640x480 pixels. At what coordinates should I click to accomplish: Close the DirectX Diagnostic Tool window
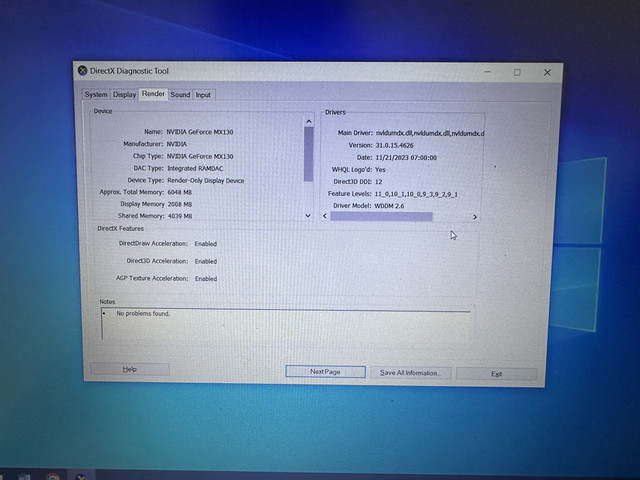pos(547,73)
